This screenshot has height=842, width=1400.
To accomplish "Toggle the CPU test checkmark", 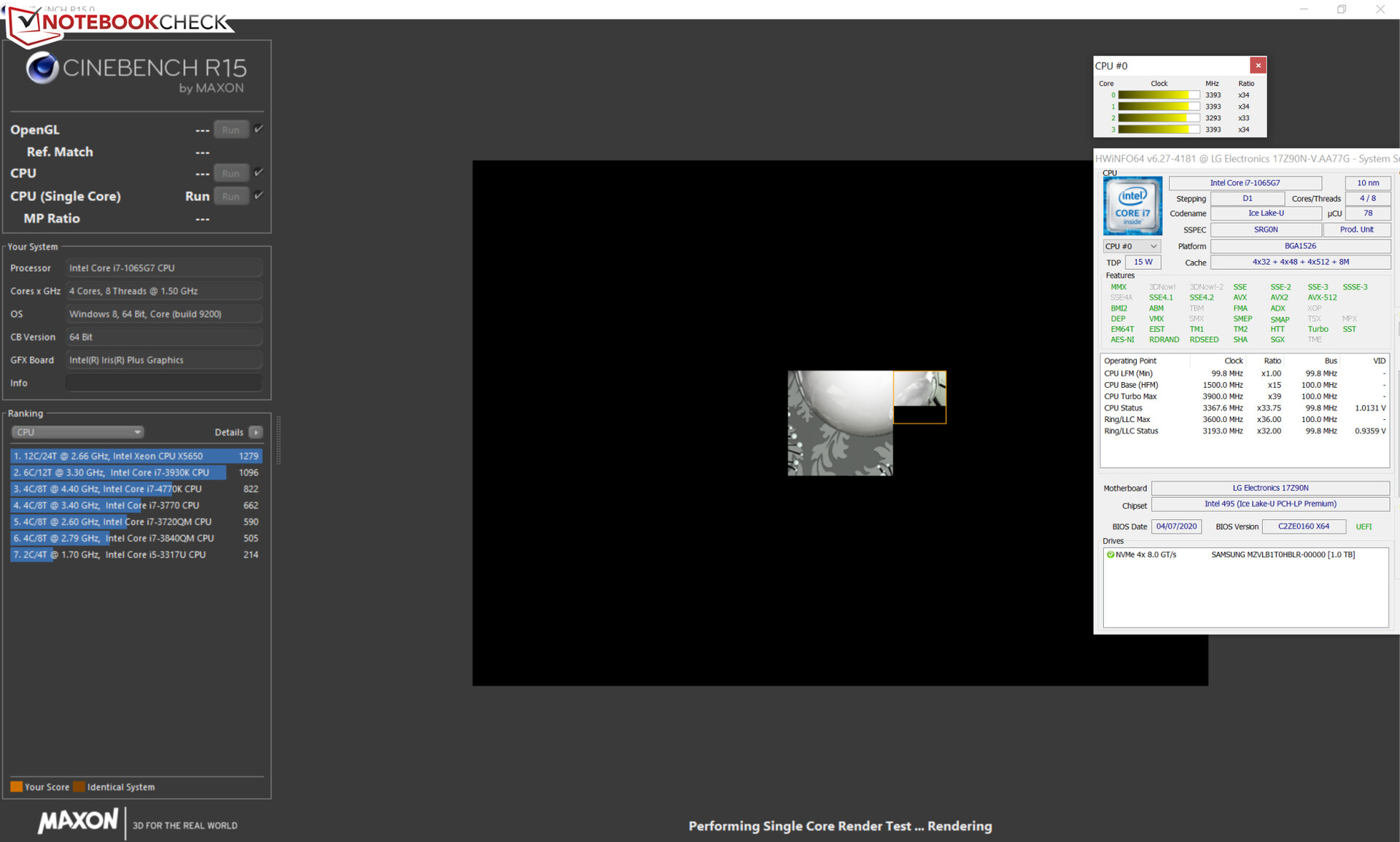I will (x=259, y=173).
